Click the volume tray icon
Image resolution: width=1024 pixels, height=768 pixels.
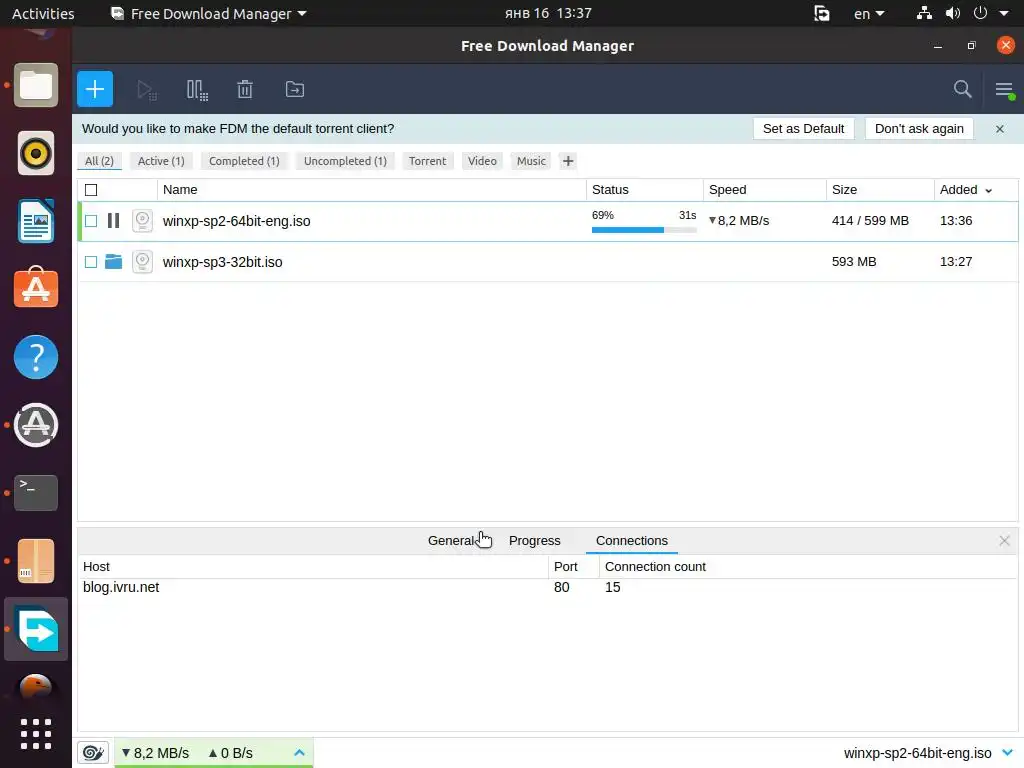click(x=953, y=13)
